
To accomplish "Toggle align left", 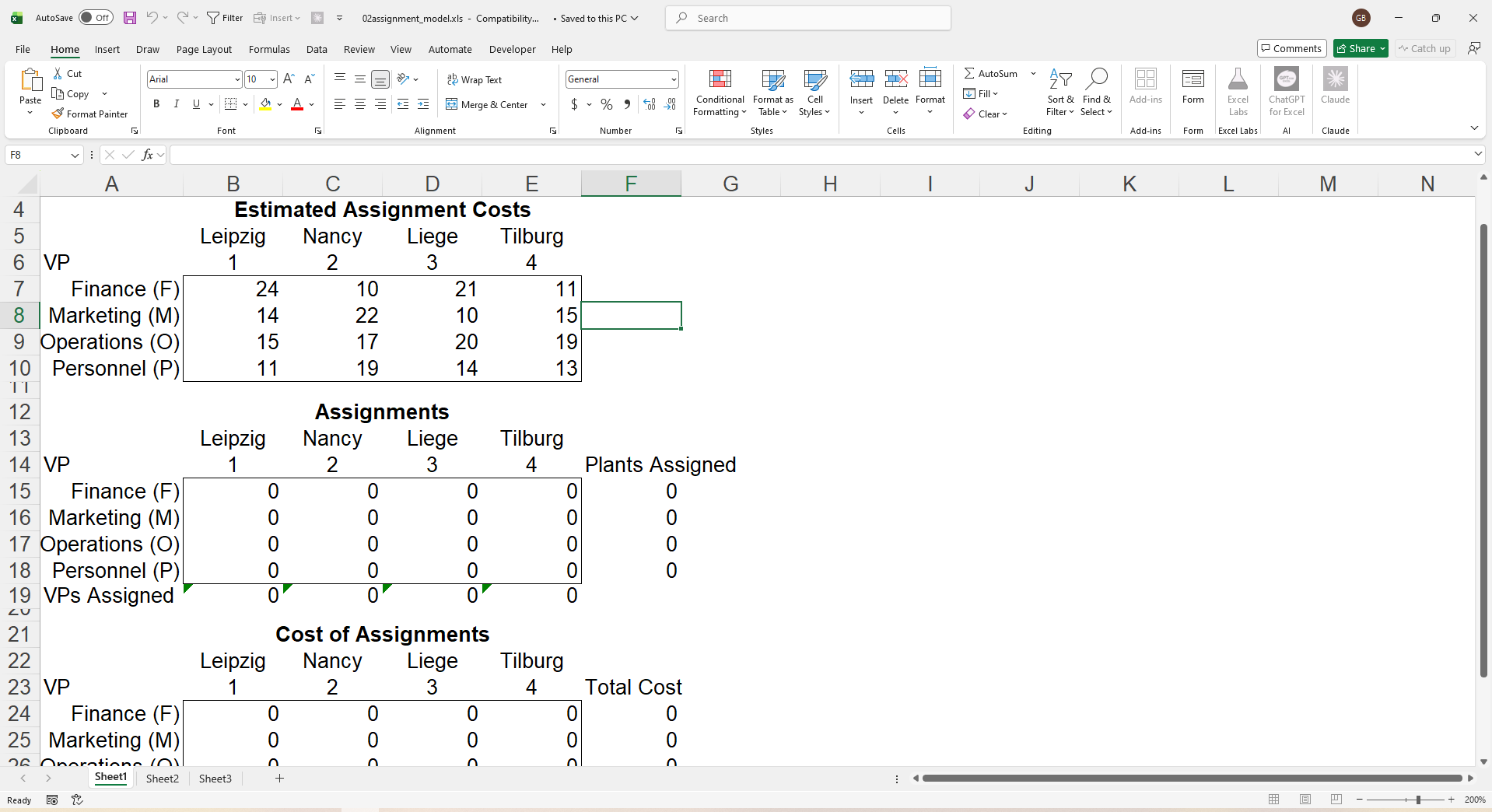I will (340, 103).
